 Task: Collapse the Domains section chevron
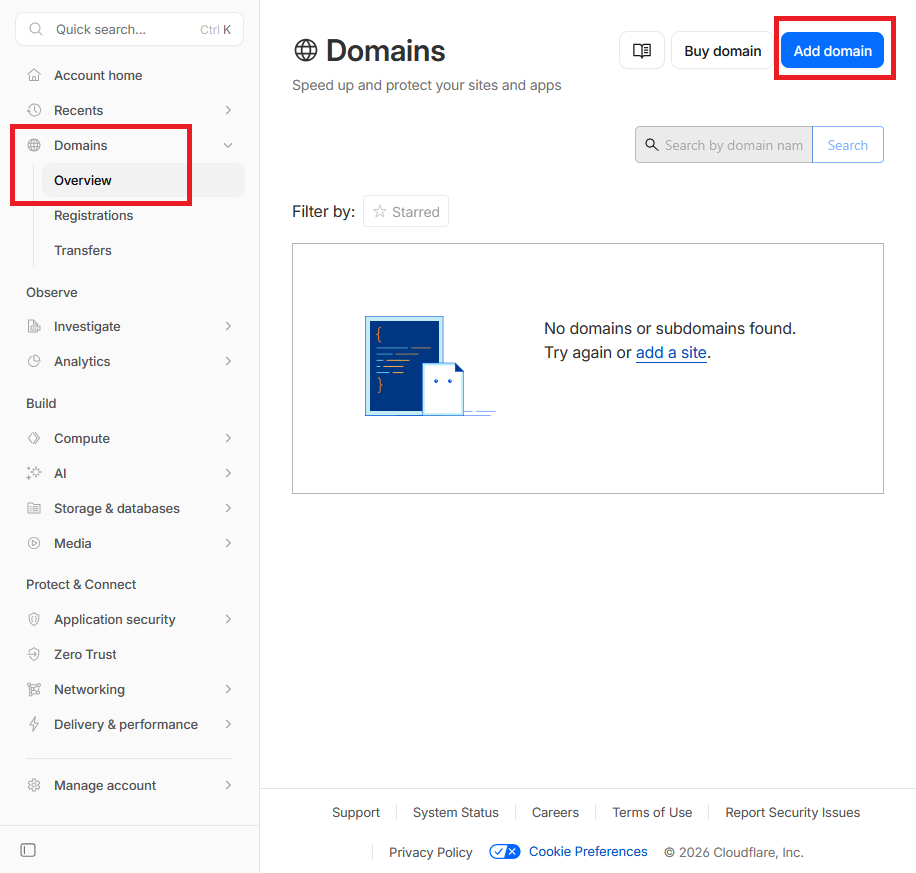[228, 146]
